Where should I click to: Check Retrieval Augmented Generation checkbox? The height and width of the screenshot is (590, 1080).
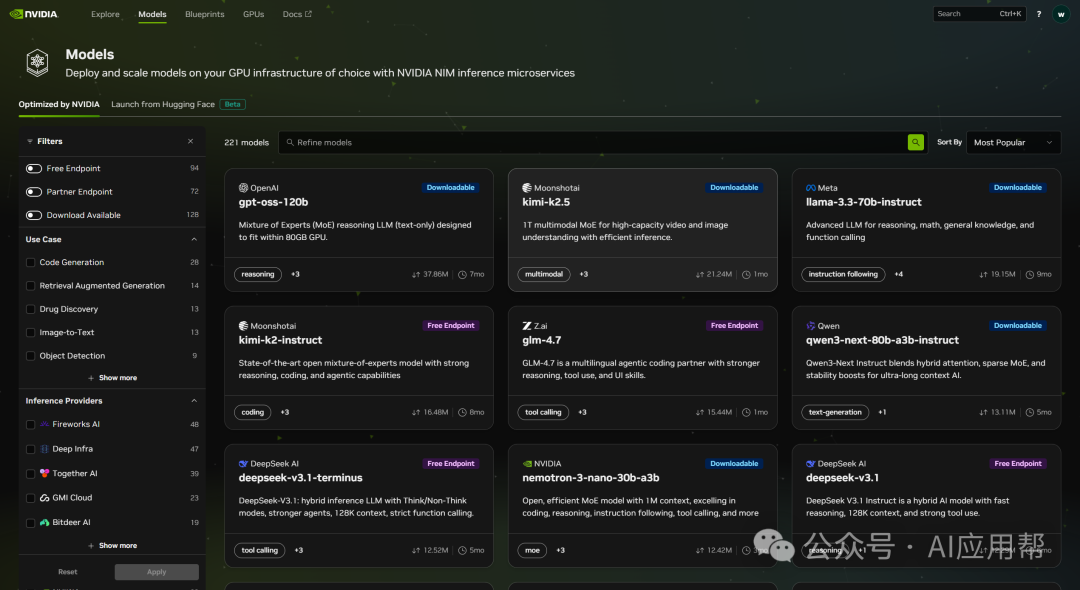pos(30,286)
